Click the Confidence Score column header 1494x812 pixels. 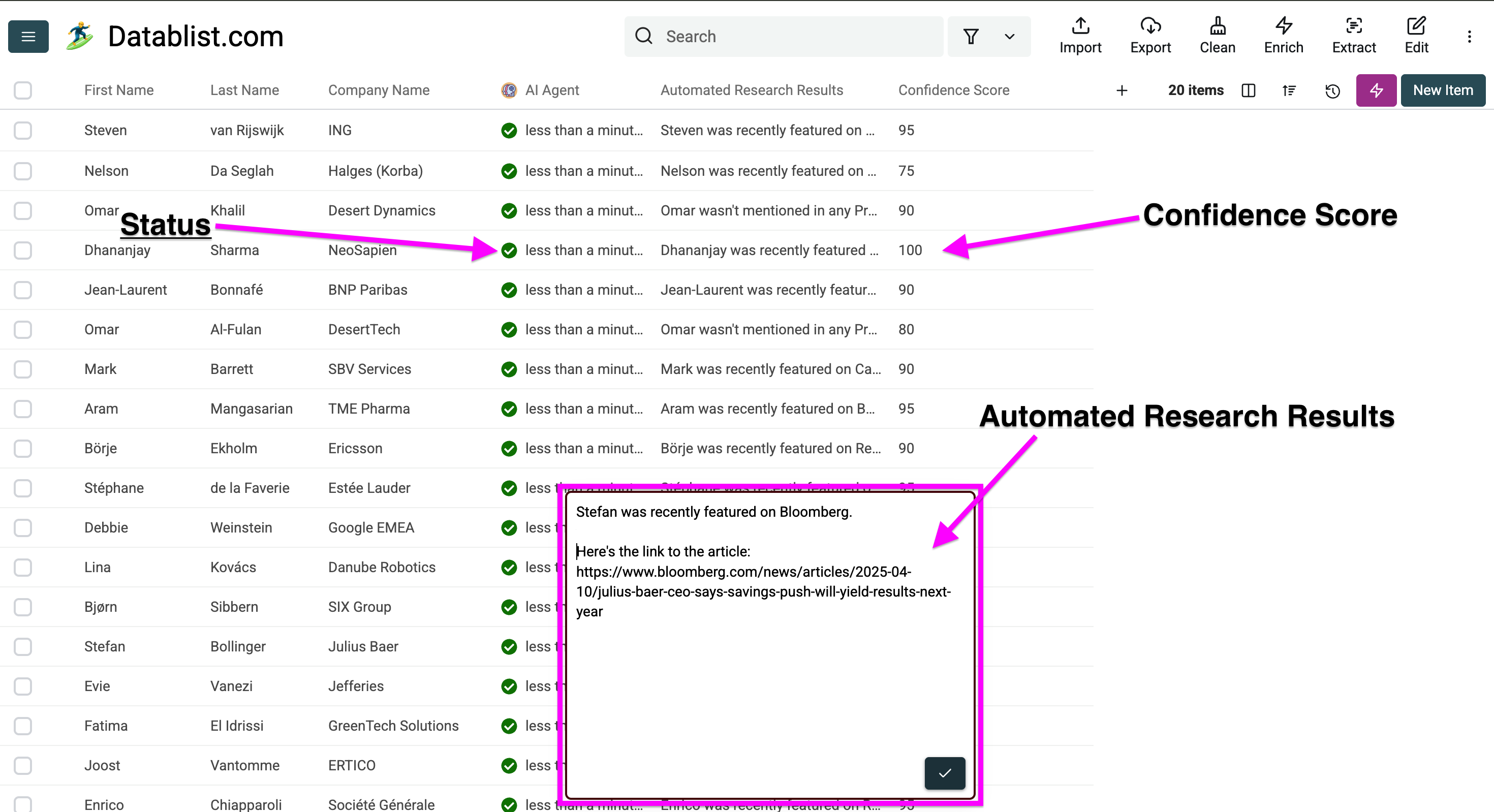954,90
